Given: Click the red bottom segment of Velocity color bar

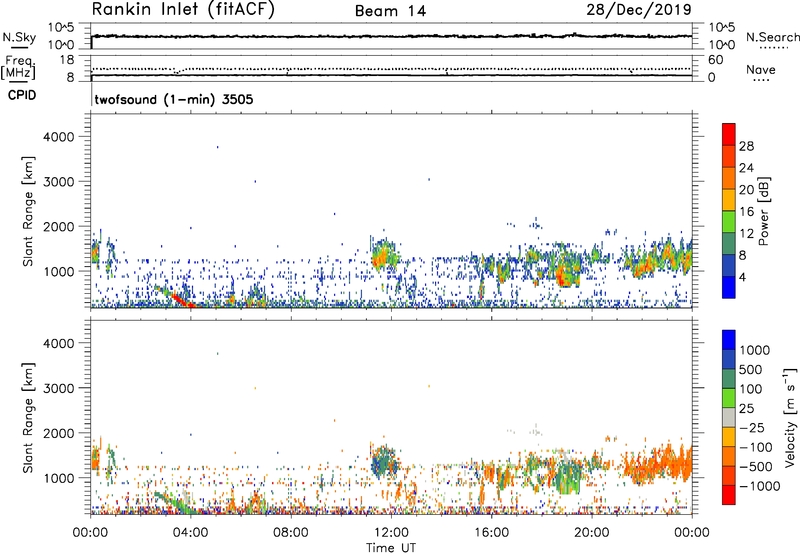Looking at the screenshot, I should pos(729,495).
